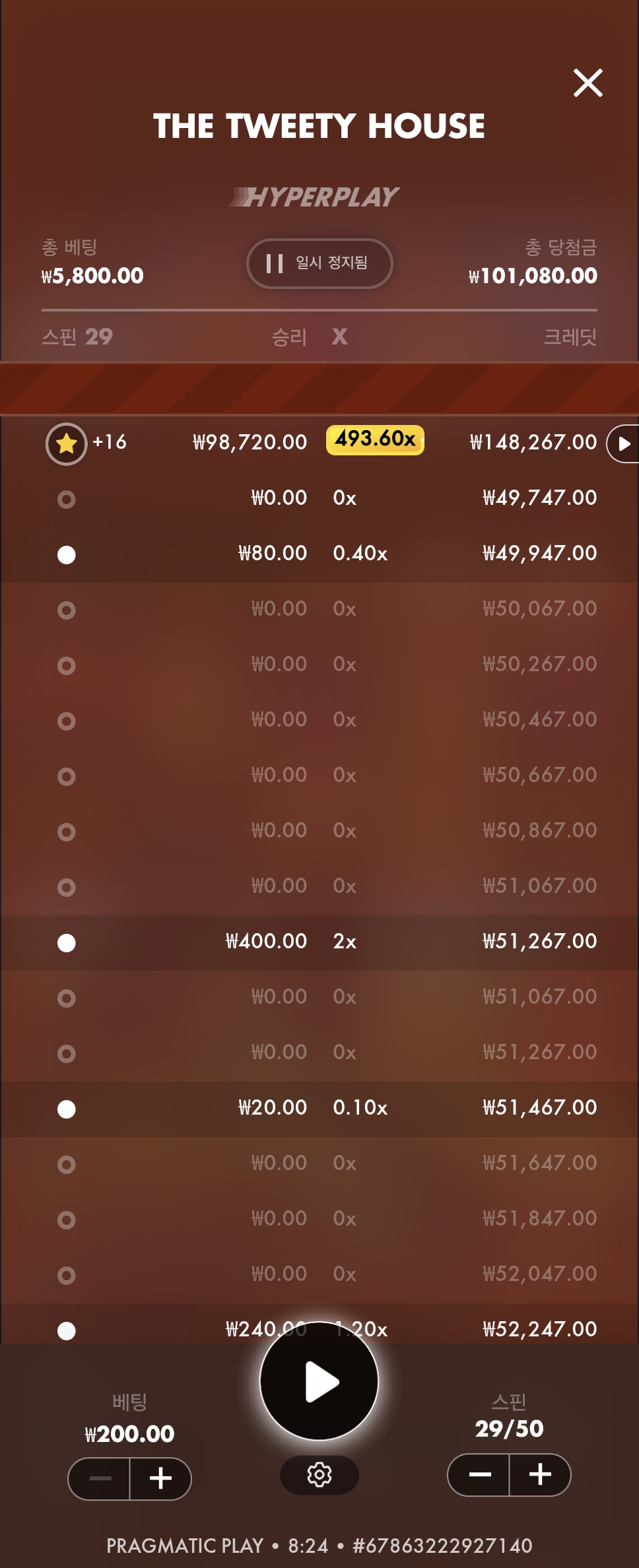Add more spins with plus button
Viewport: 639px width, 1568px height.
pos(540,1474)
